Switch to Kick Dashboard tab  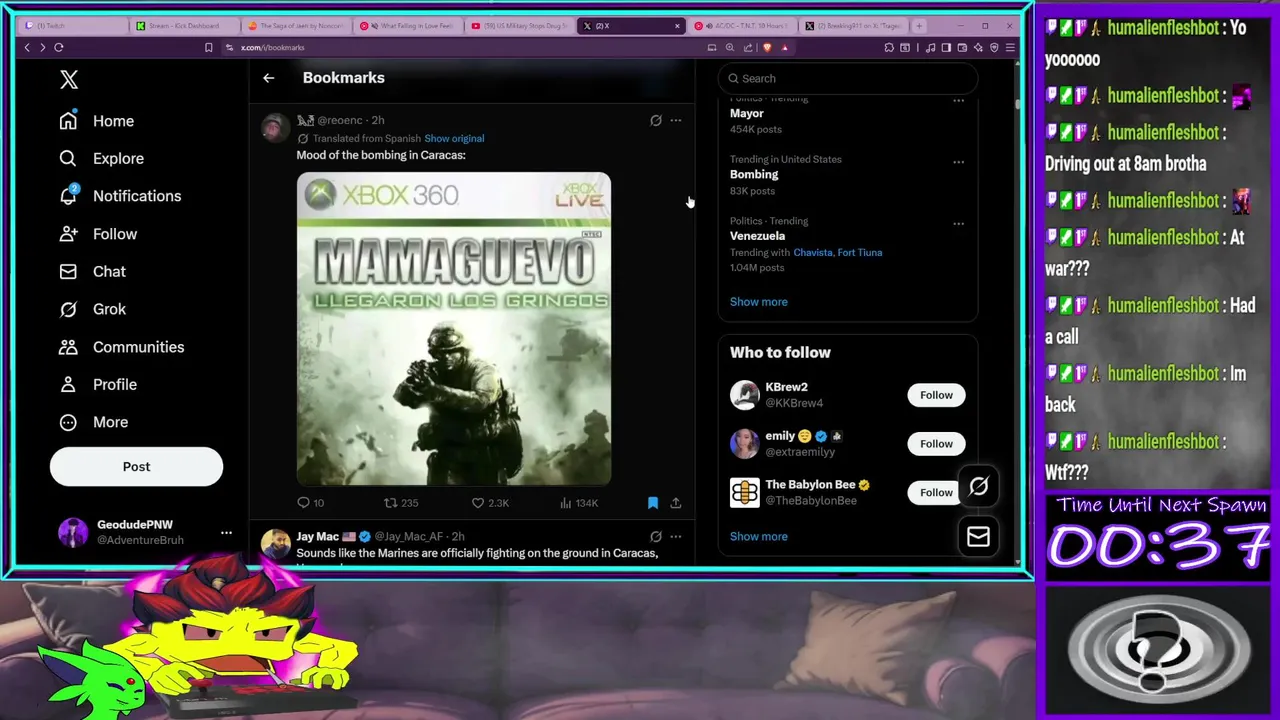185,26
